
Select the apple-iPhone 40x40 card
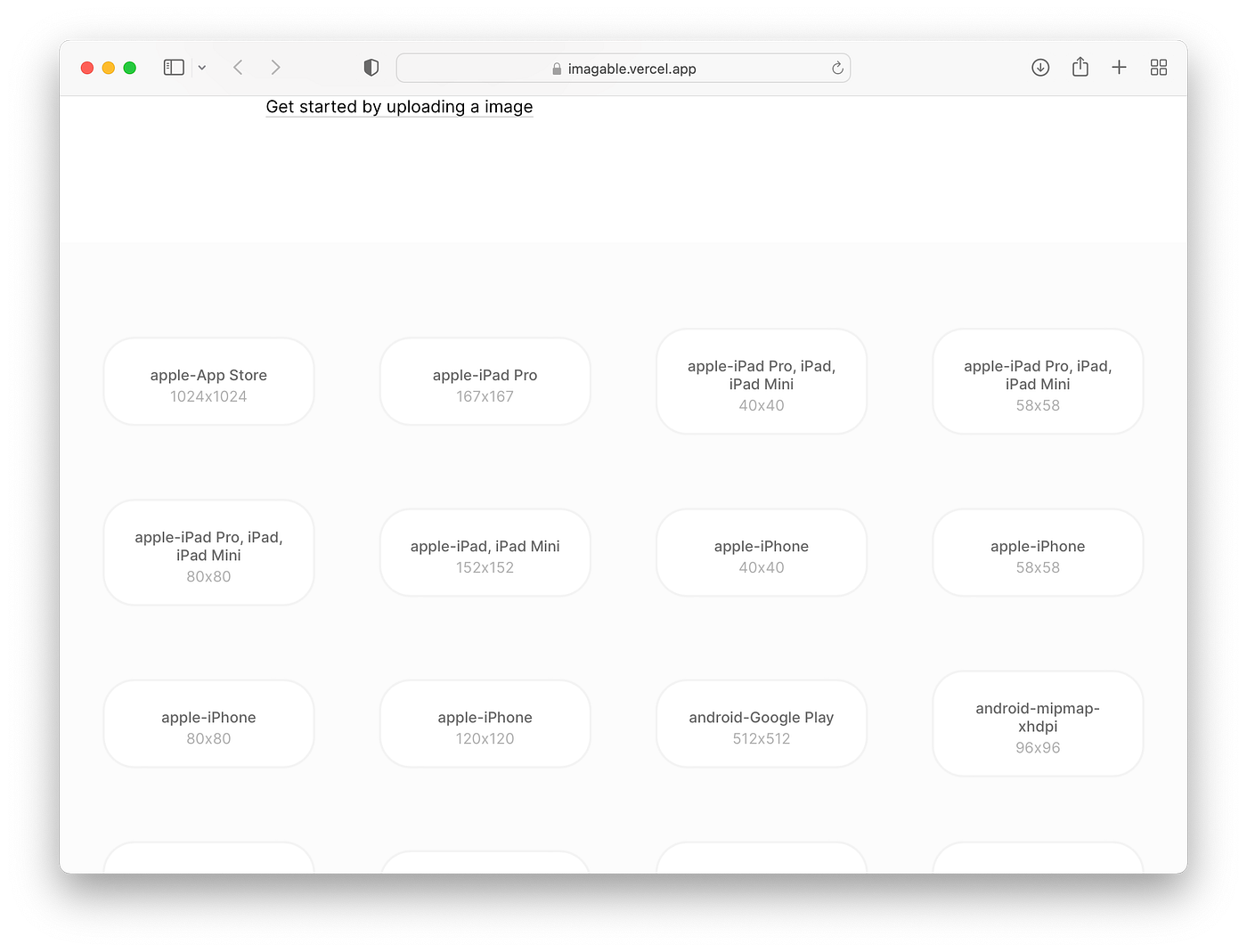(x=762, y=552)
